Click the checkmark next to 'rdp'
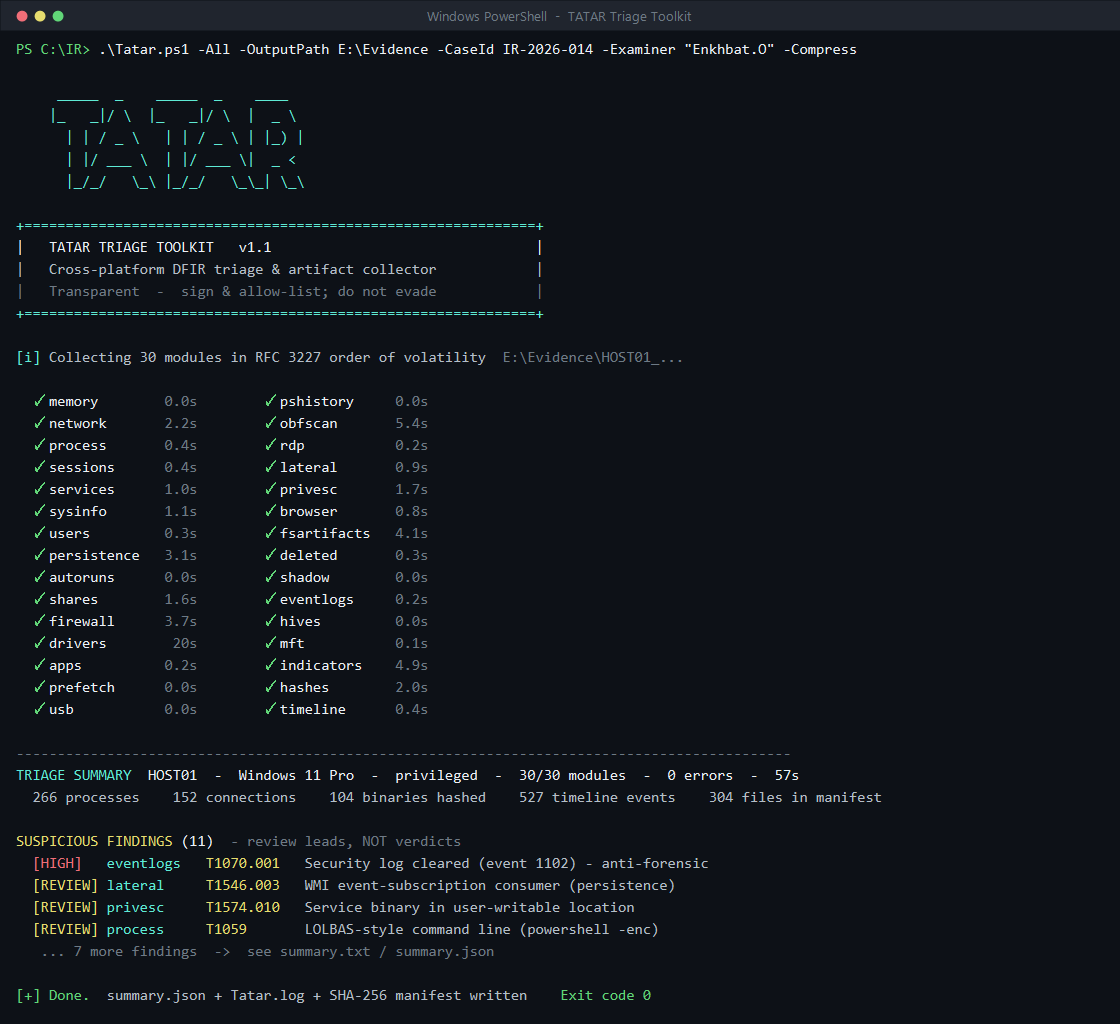This screenshot has width=1120, height=1024. point(271,446)
